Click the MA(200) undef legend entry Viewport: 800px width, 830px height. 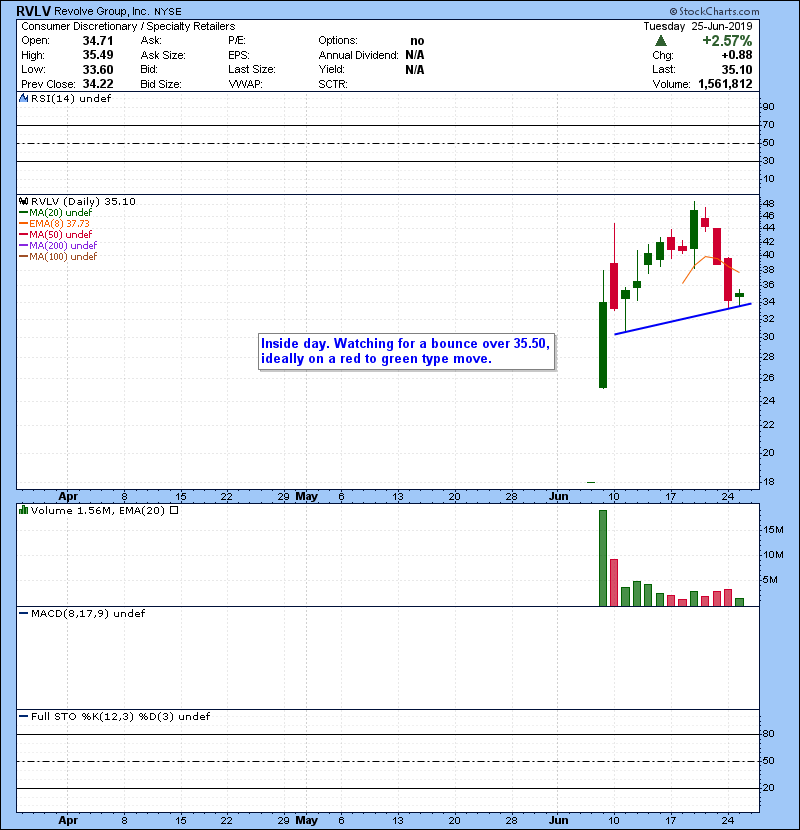click(63, 246)
